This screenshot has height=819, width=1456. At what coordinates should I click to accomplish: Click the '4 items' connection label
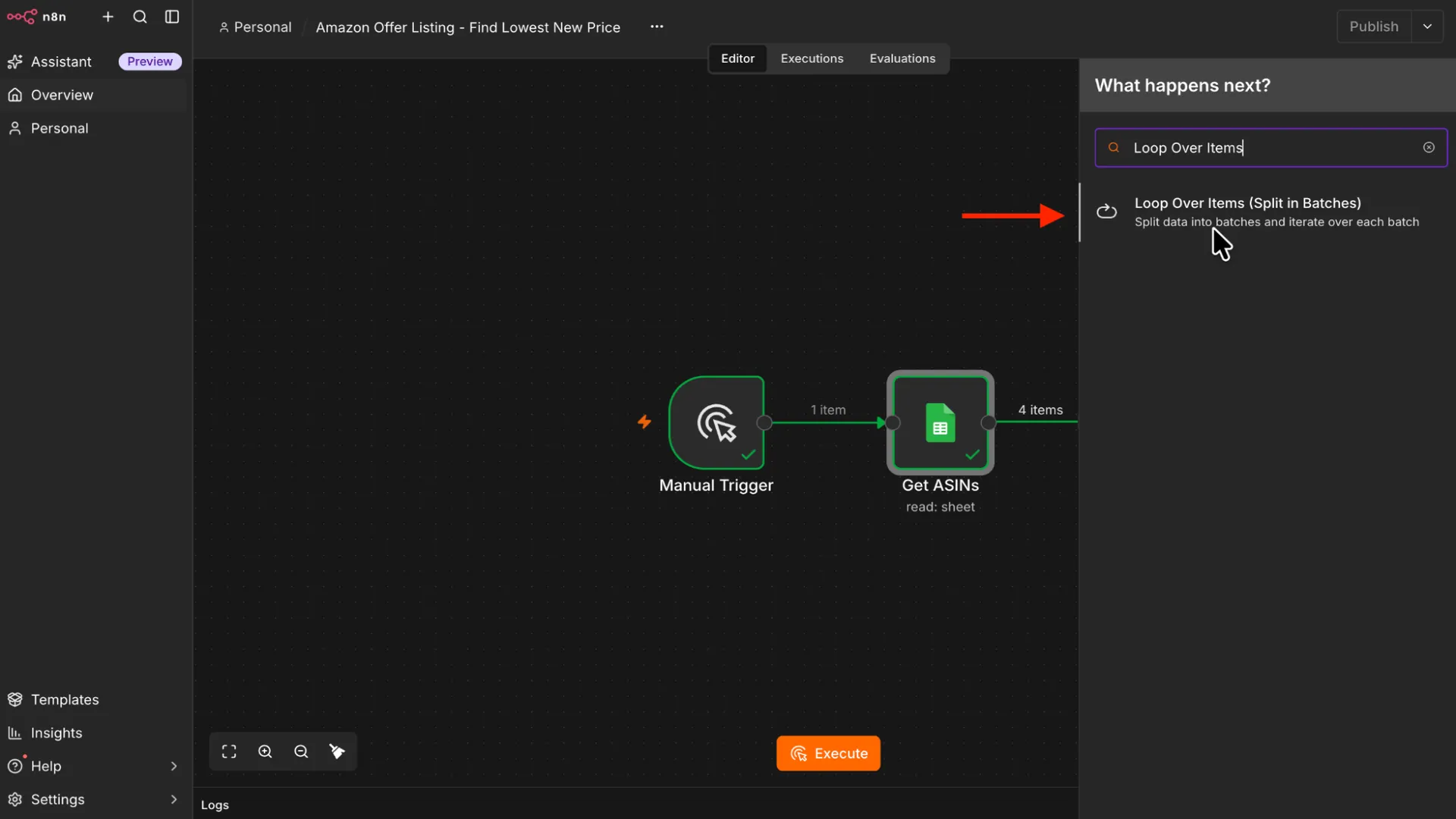point(1040,410)
